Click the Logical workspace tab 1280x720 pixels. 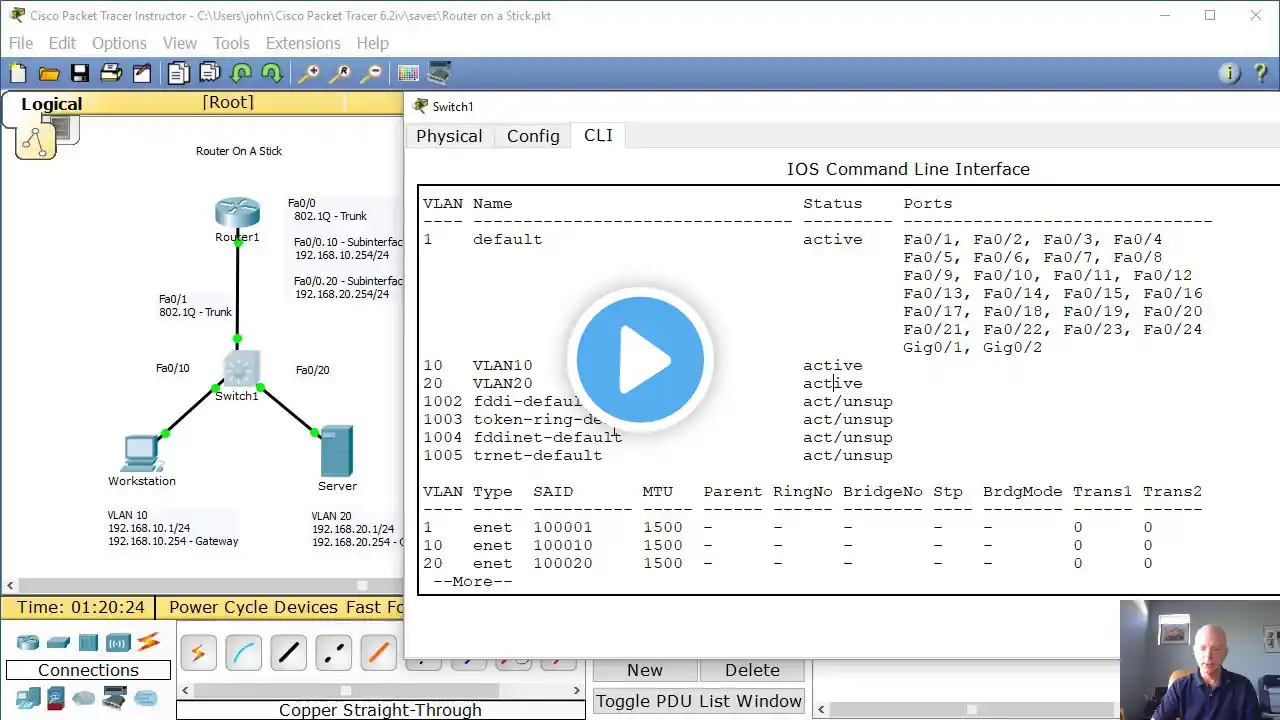(x=52, y=104)
